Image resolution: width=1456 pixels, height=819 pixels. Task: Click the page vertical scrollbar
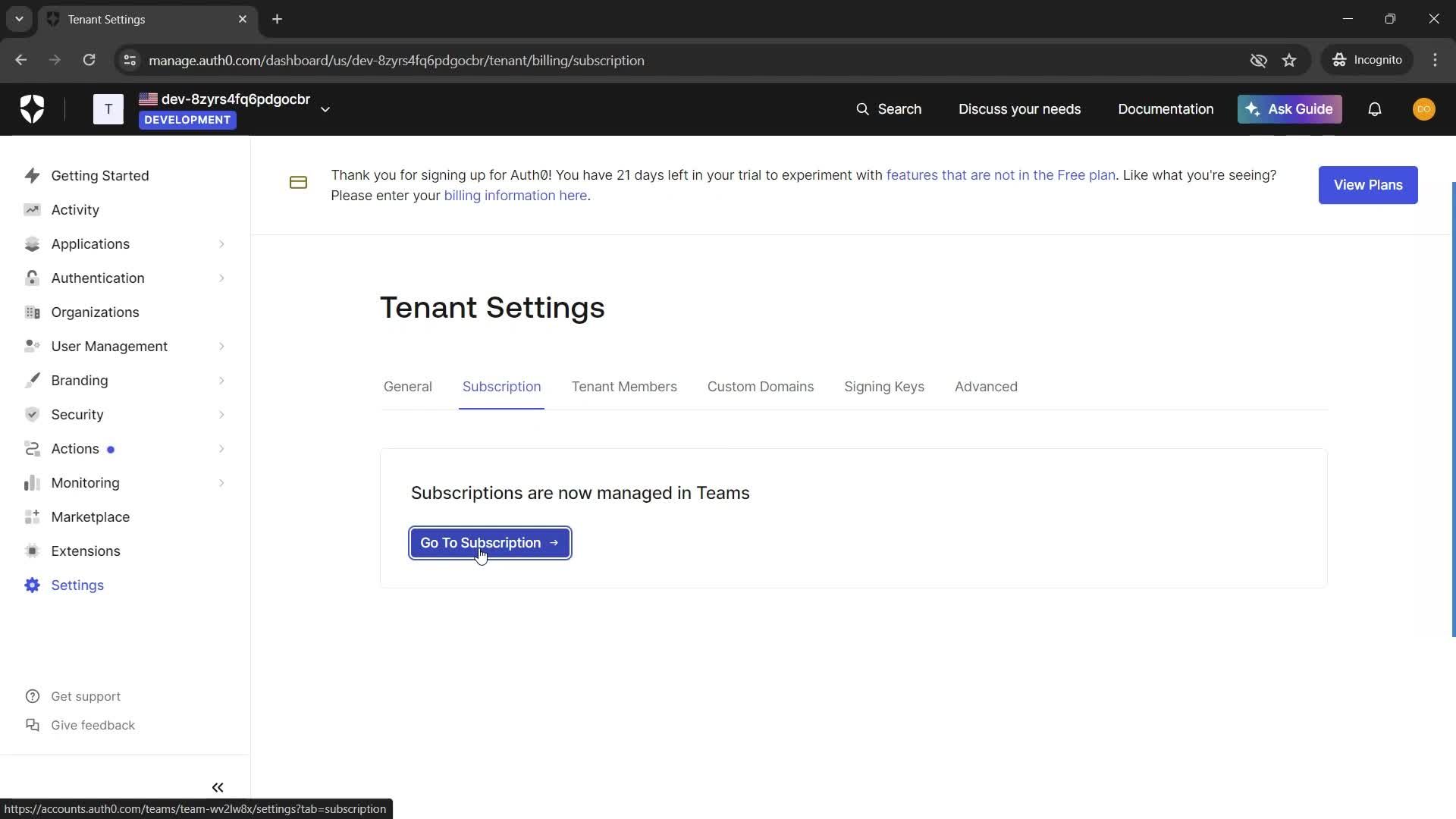[x=1453, y=409]
